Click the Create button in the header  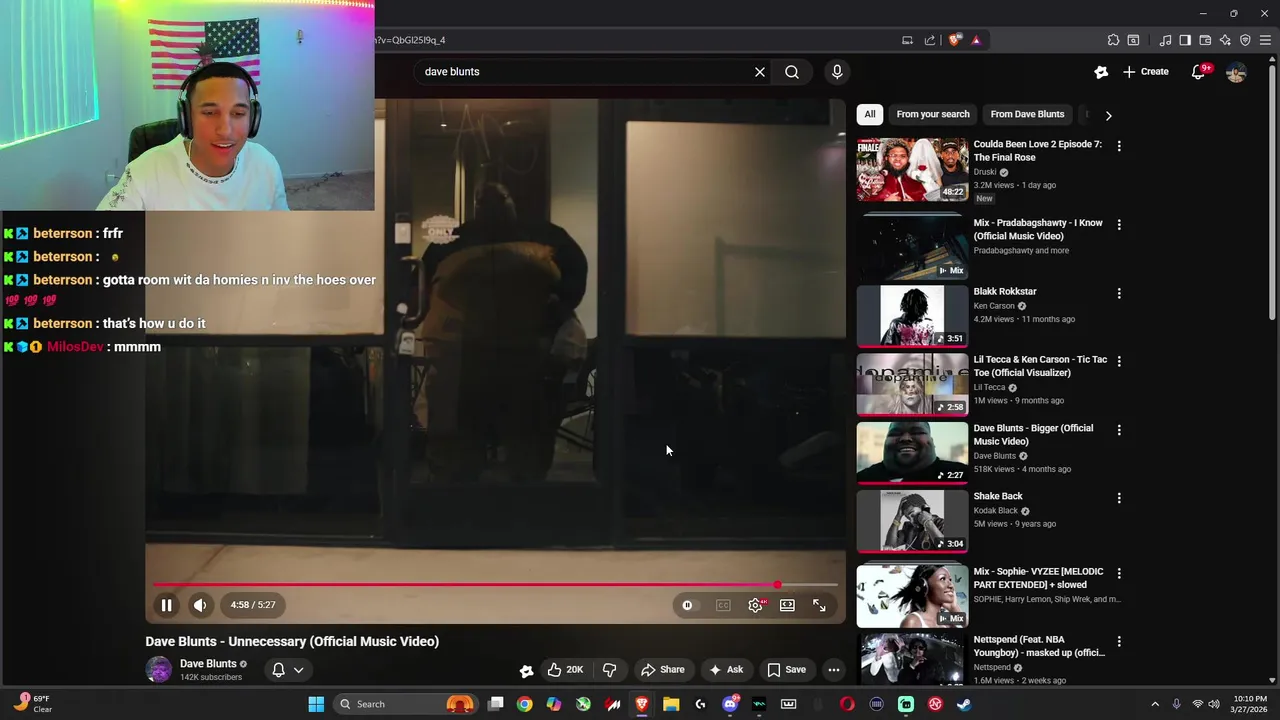pos(1146,72)
